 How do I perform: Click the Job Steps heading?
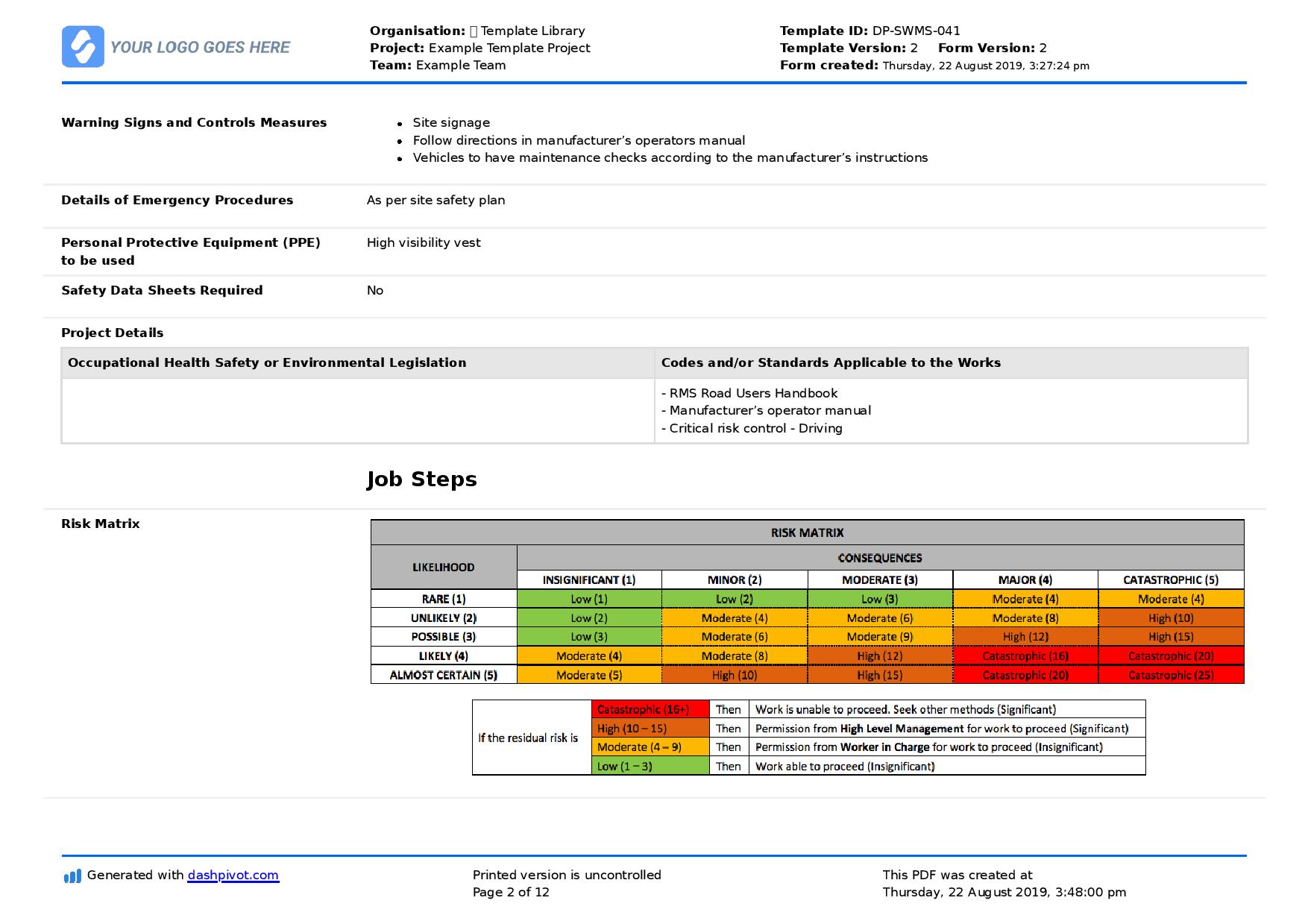421,479
